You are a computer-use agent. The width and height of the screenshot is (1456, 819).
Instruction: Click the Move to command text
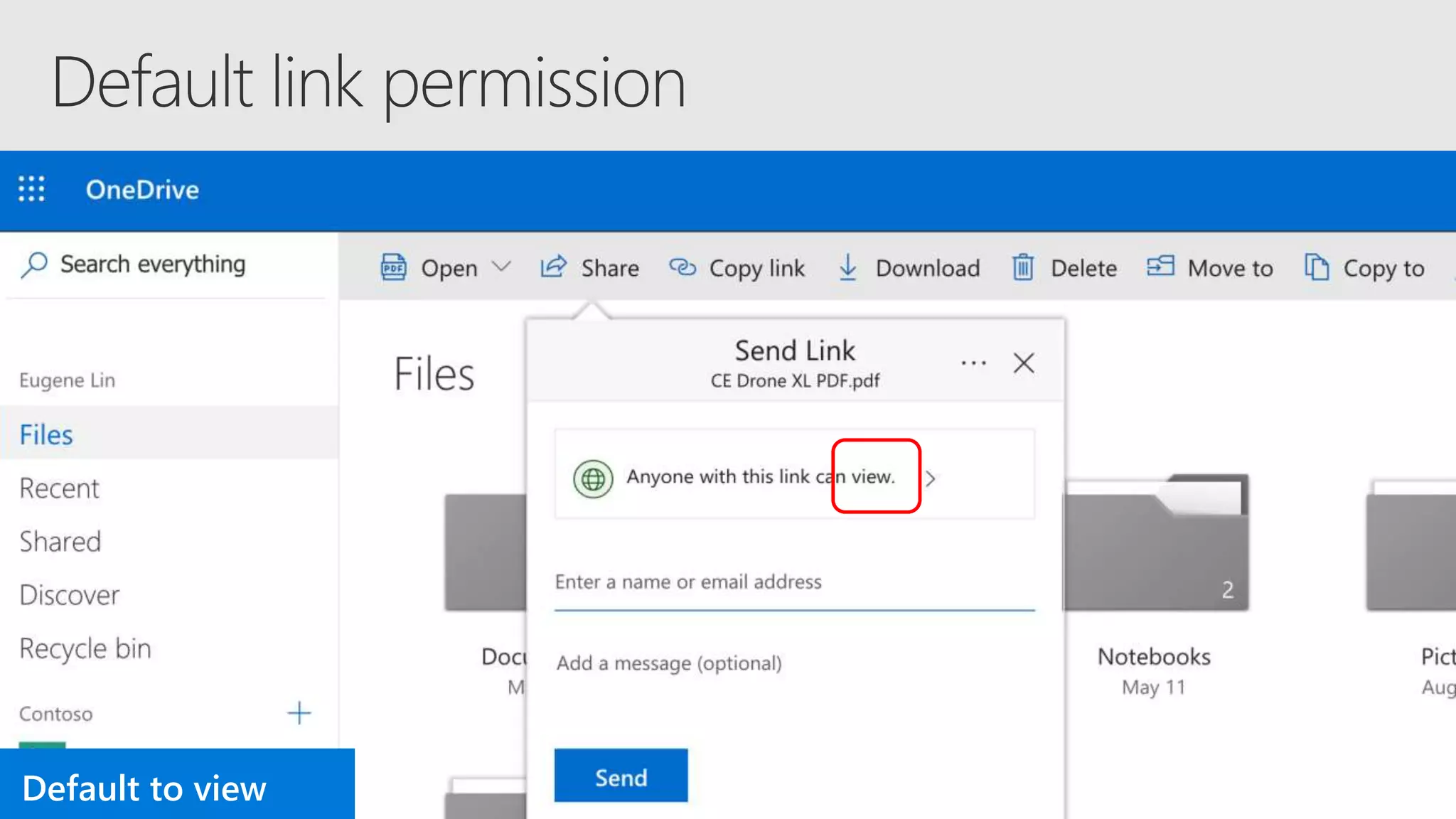[x=1231, y=268]
